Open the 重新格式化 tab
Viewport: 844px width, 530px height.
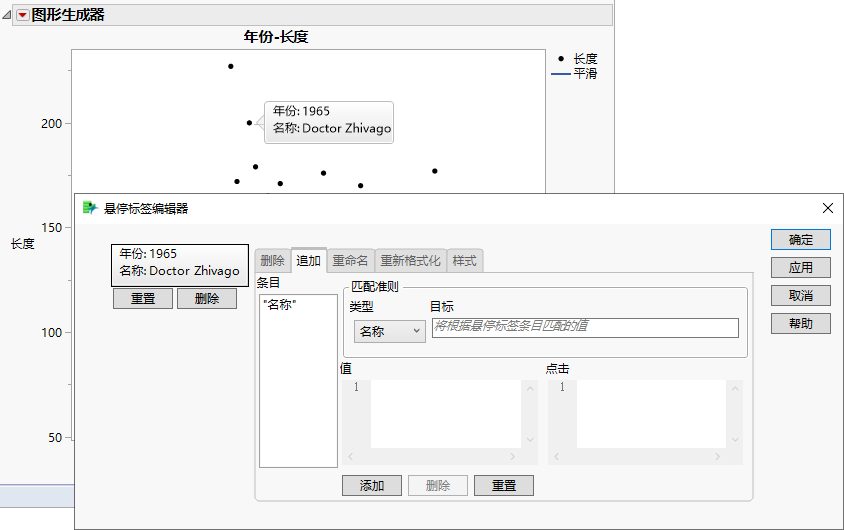(x=410, y=261)
